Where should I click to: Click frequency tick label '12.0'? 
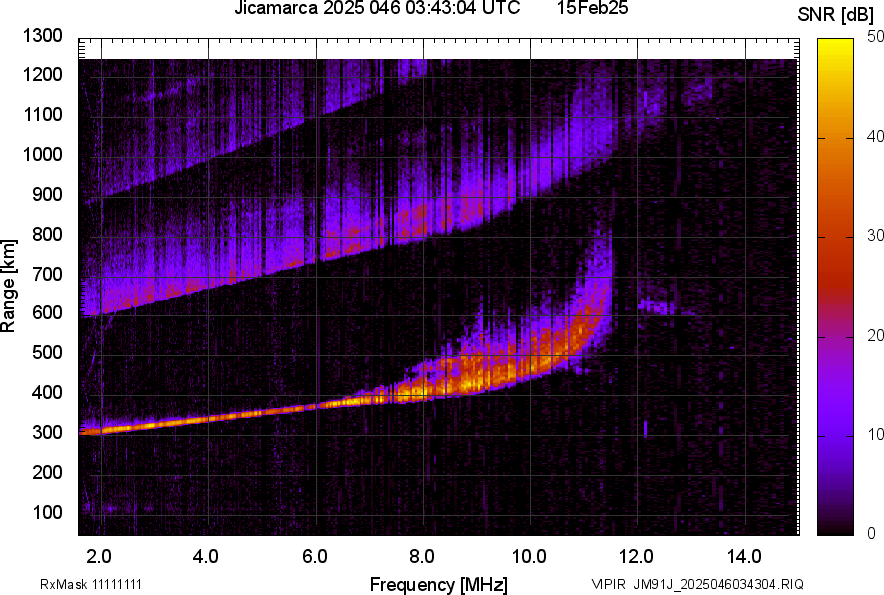(636, 557)
